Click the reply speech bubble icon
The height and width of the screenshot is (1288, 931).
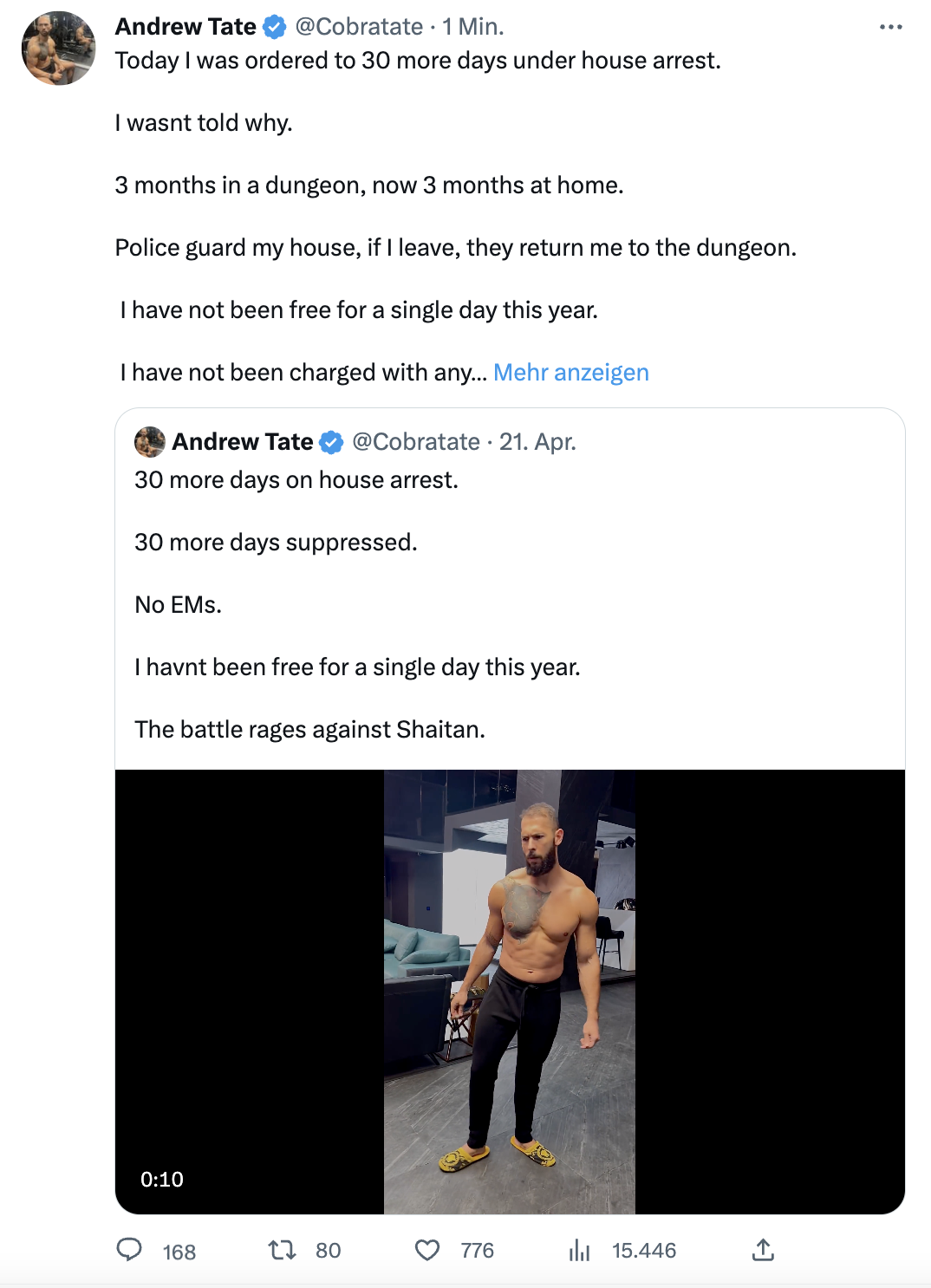[130, 1249]
